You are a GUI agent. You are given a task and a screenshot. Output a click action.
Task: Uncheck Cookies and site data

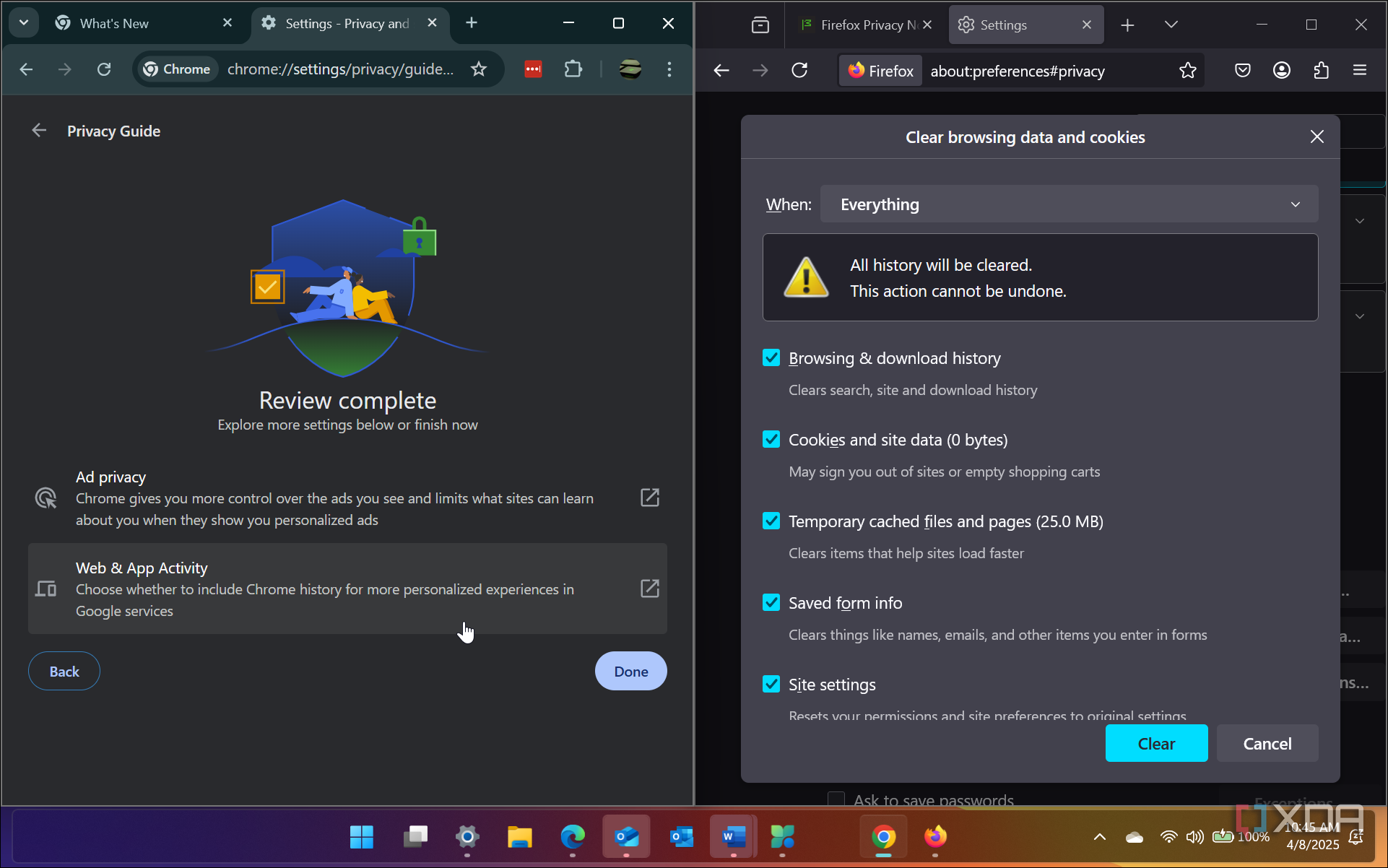click(x=771, y=439)
